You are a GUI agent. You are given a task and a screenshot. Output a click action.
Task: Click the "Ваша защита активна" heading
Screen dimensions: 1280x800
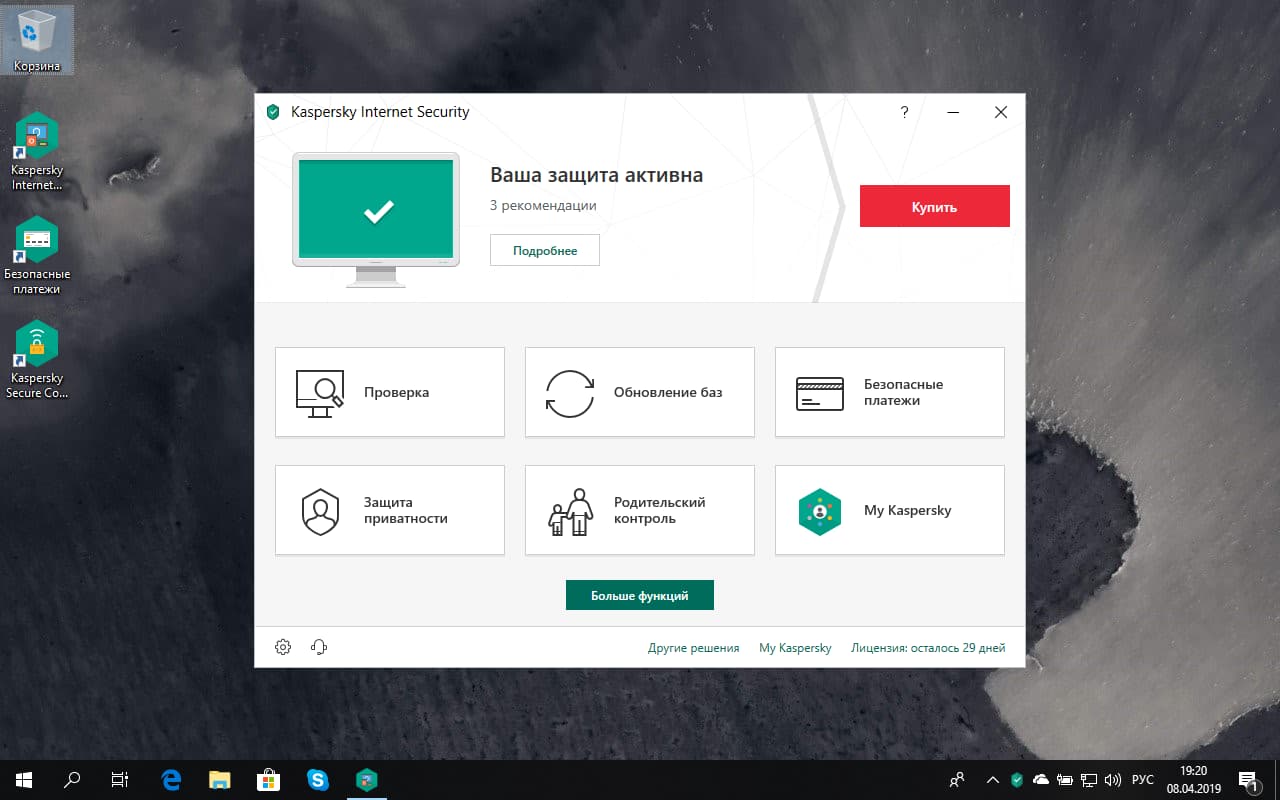[x=596, y=175]
